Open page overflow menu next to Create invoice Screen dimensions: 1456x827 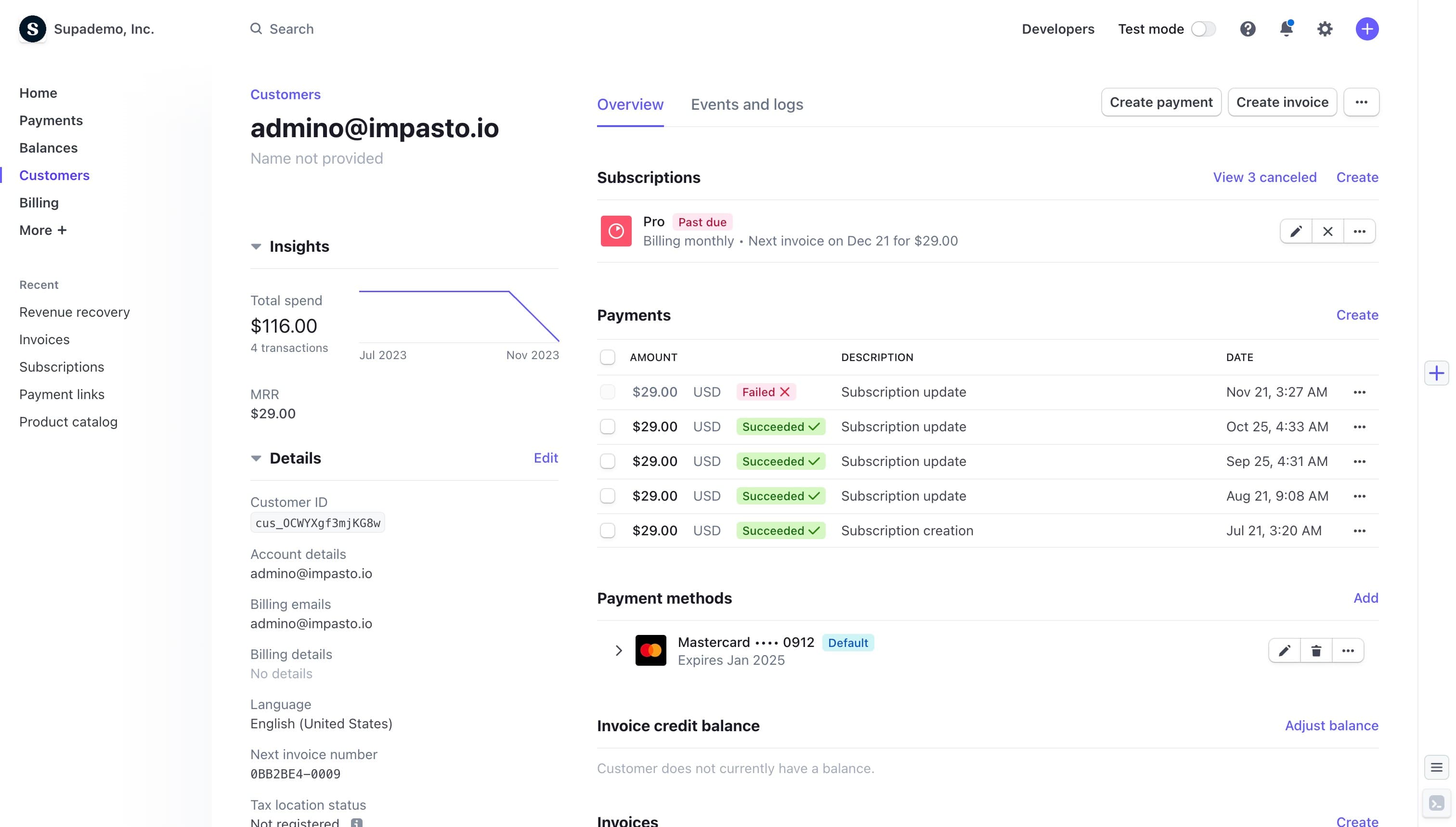pyautogui.click(x=1361, y=102)
